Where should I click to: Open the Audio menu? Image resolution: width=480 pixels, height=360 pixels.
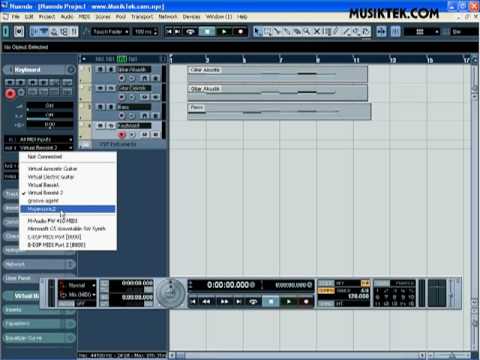pos(67,16)
